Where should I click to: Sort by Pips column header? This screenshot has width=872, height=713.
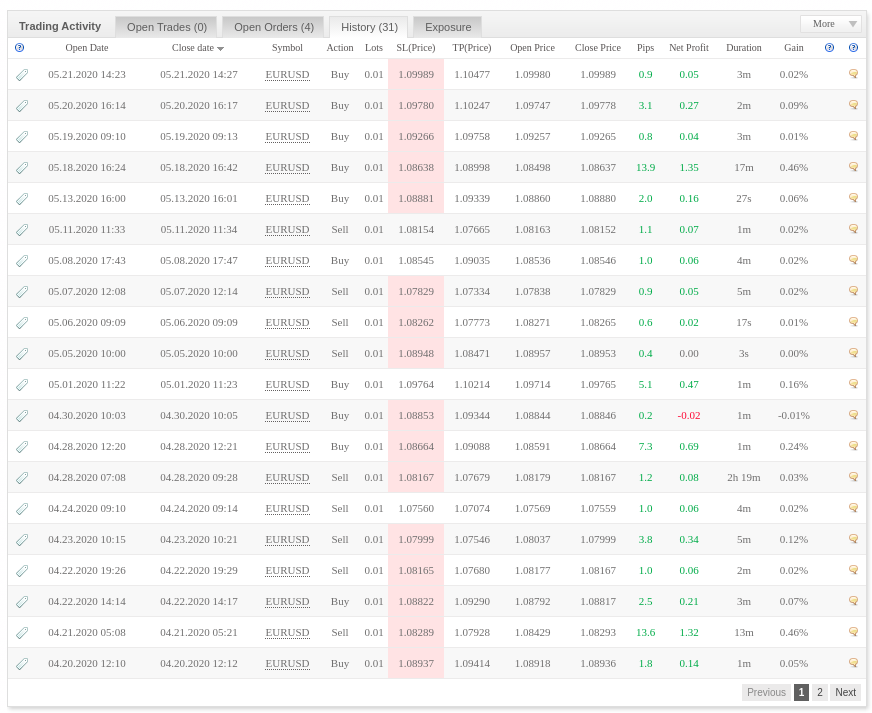(645, 48)
